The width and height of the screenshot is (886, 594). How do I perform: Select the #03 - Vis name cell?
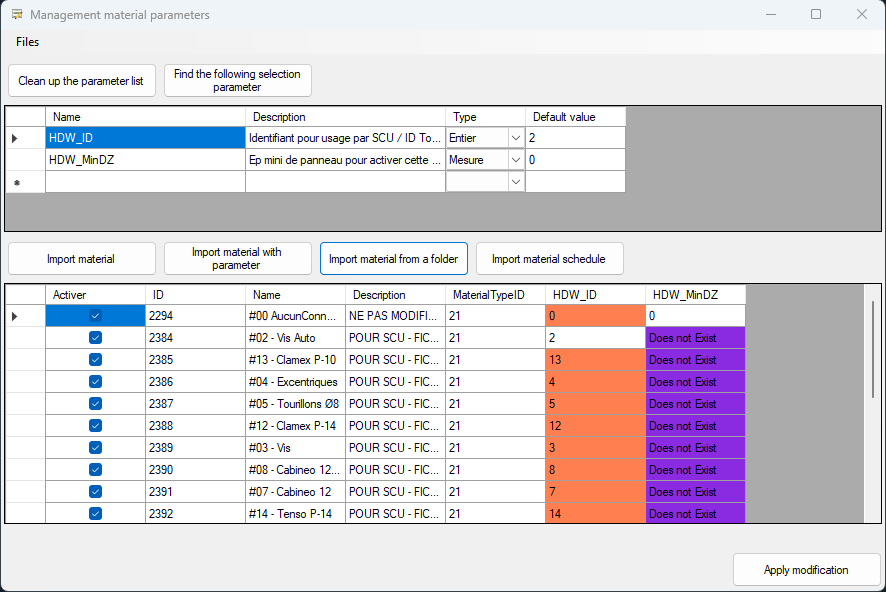pos(296,448)
